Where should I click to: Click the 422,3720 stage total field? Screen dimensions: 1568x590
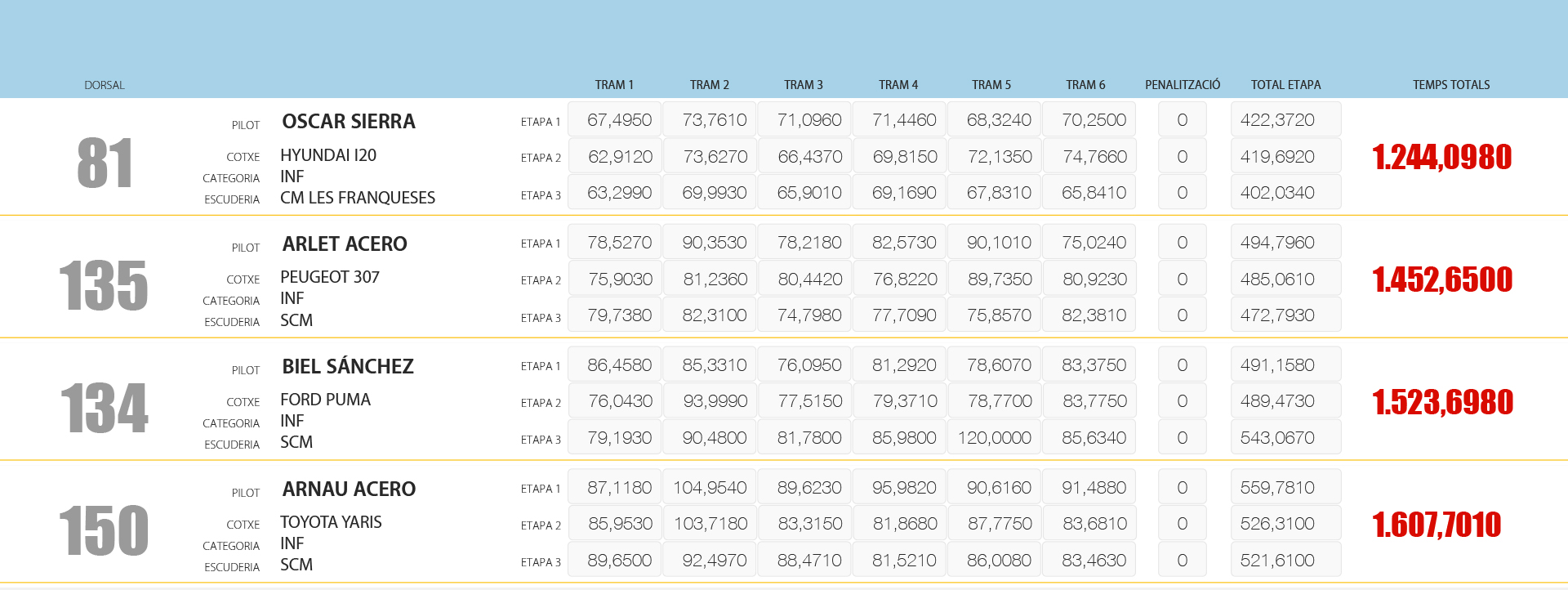[1285, 120]
